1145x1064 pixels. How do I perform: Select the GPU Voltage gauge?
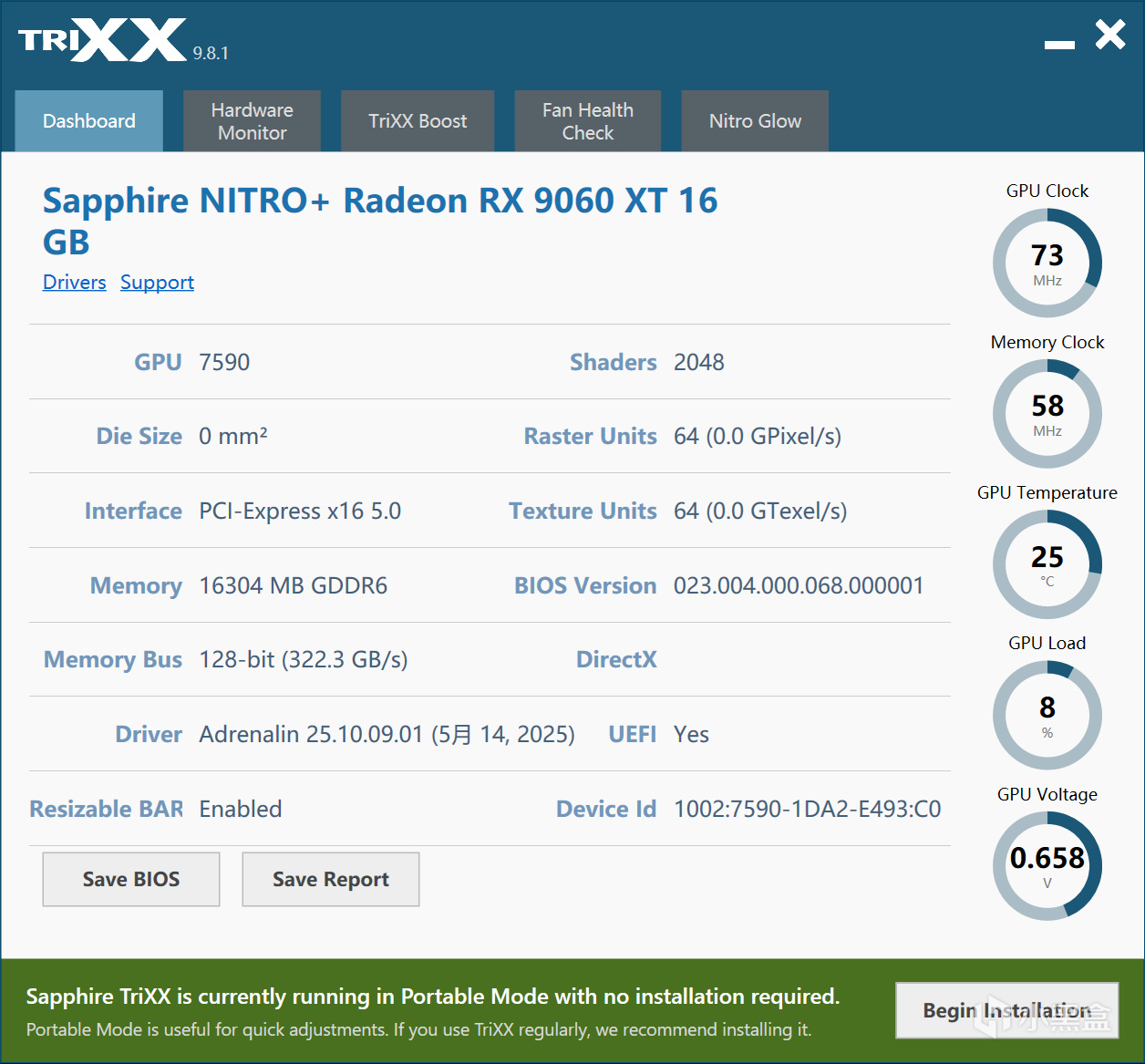pyautogui.click(x=1047, y=866)
